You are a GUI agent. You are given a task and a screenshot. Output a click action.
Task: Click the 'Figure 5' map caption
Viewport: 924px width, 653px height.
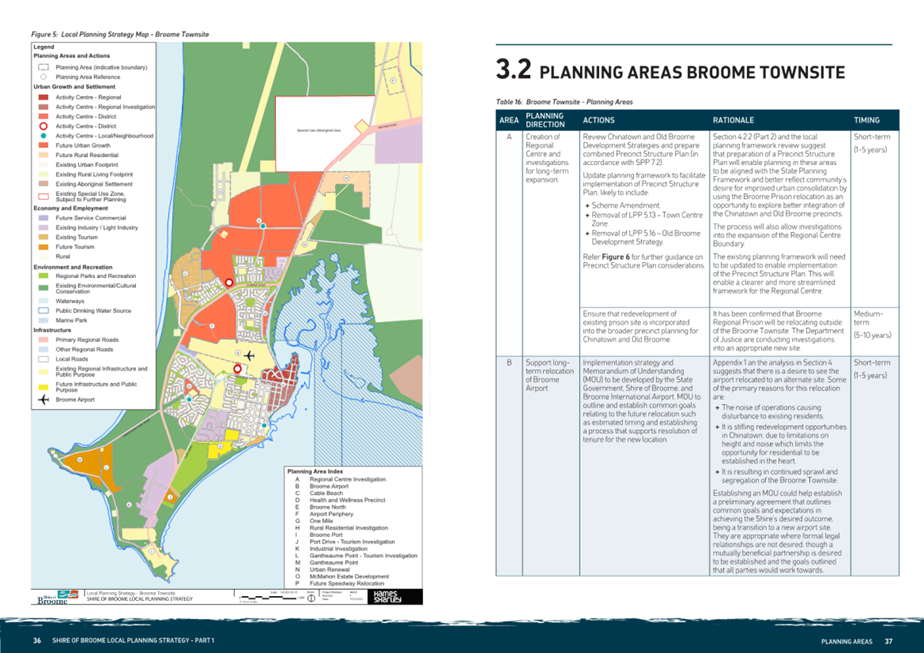click(x=120, y=34)
